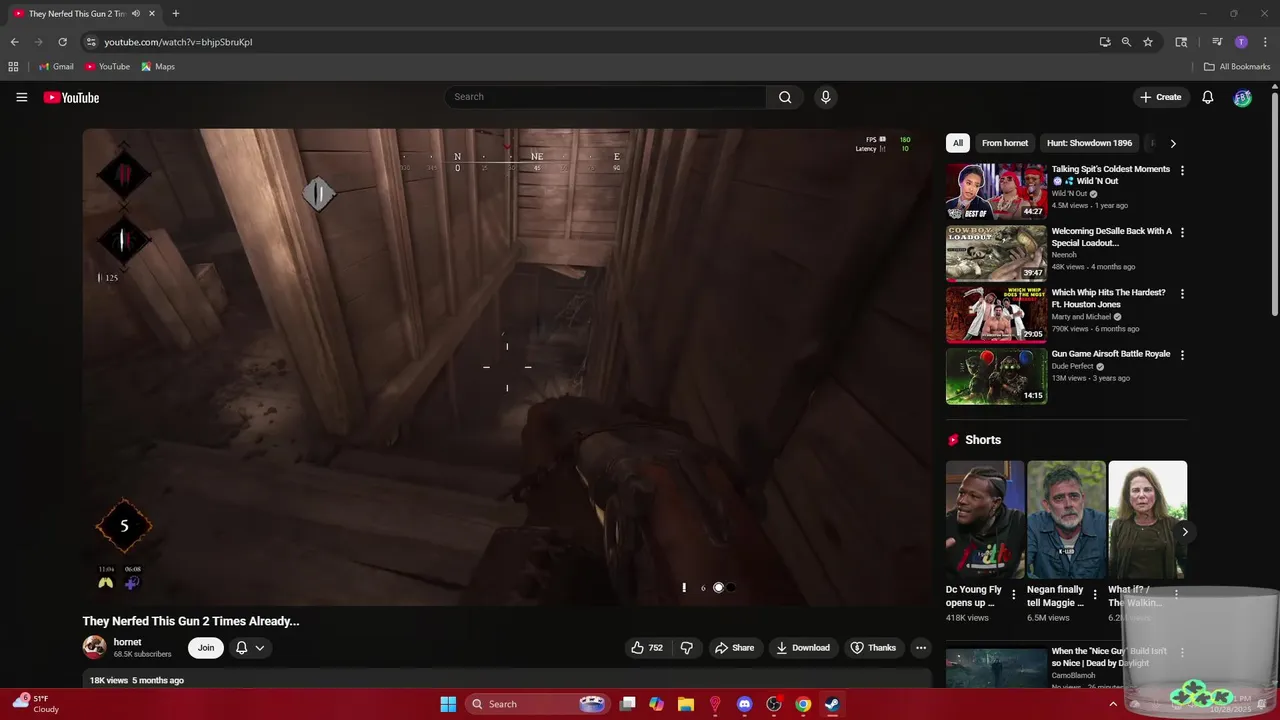
Task: Open options for Dc Young Fly short
Action: tap(1014, 595)
